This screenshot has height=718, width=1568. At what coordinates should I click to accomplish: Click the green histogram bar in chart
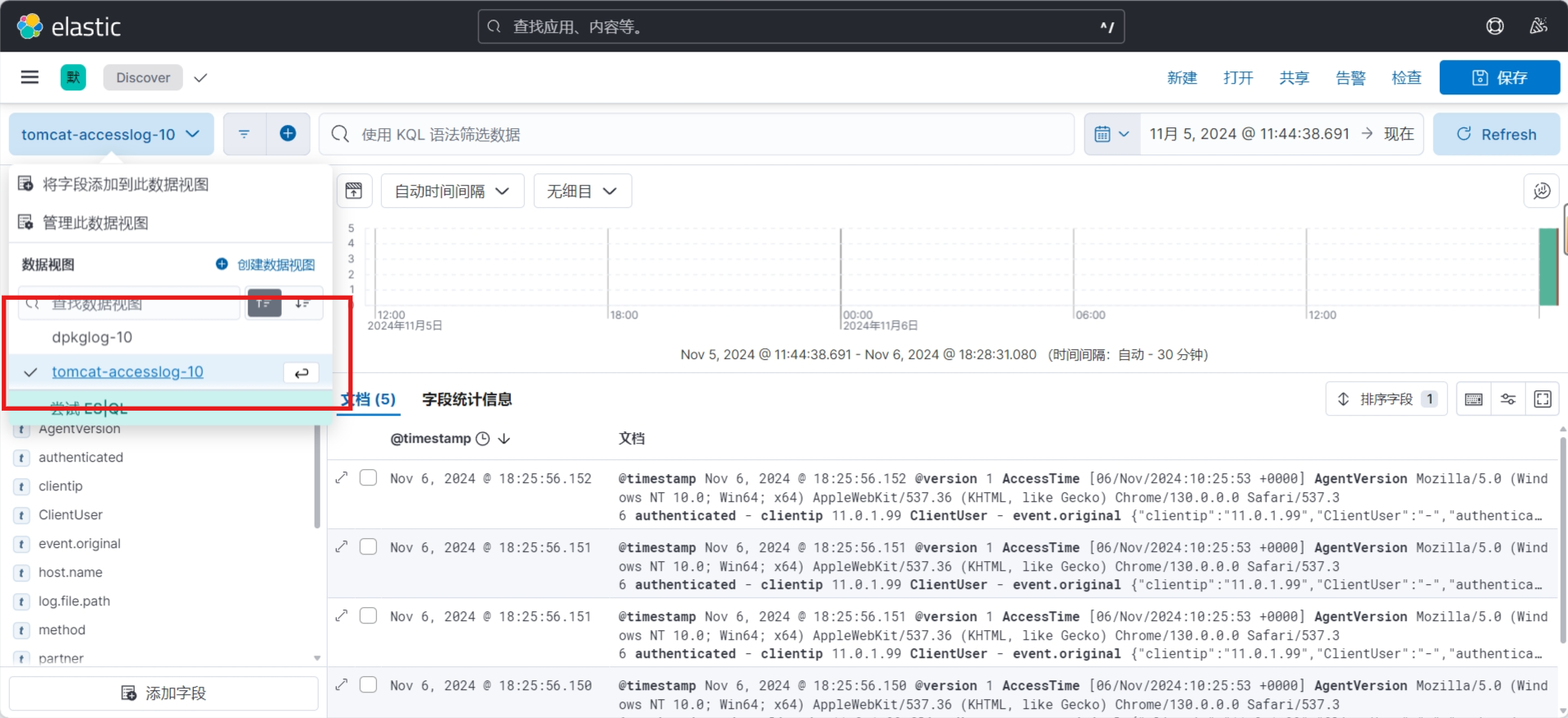point(1548,267)
